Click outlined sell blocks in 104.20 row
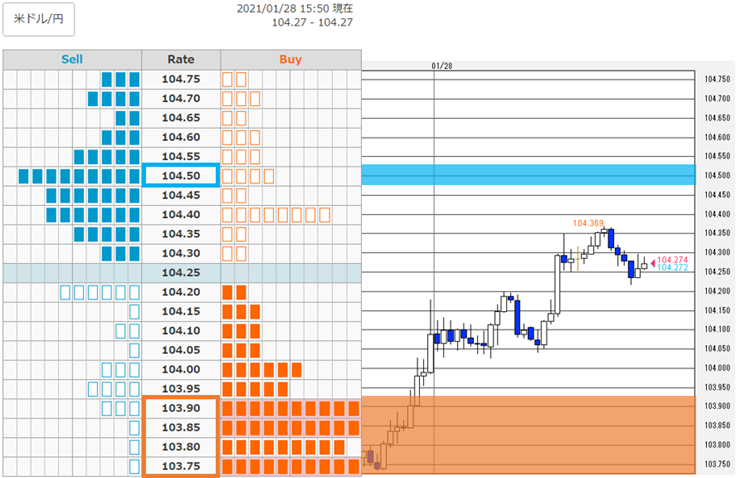Screen dimensions: 736x478 [x=100, y=293]
